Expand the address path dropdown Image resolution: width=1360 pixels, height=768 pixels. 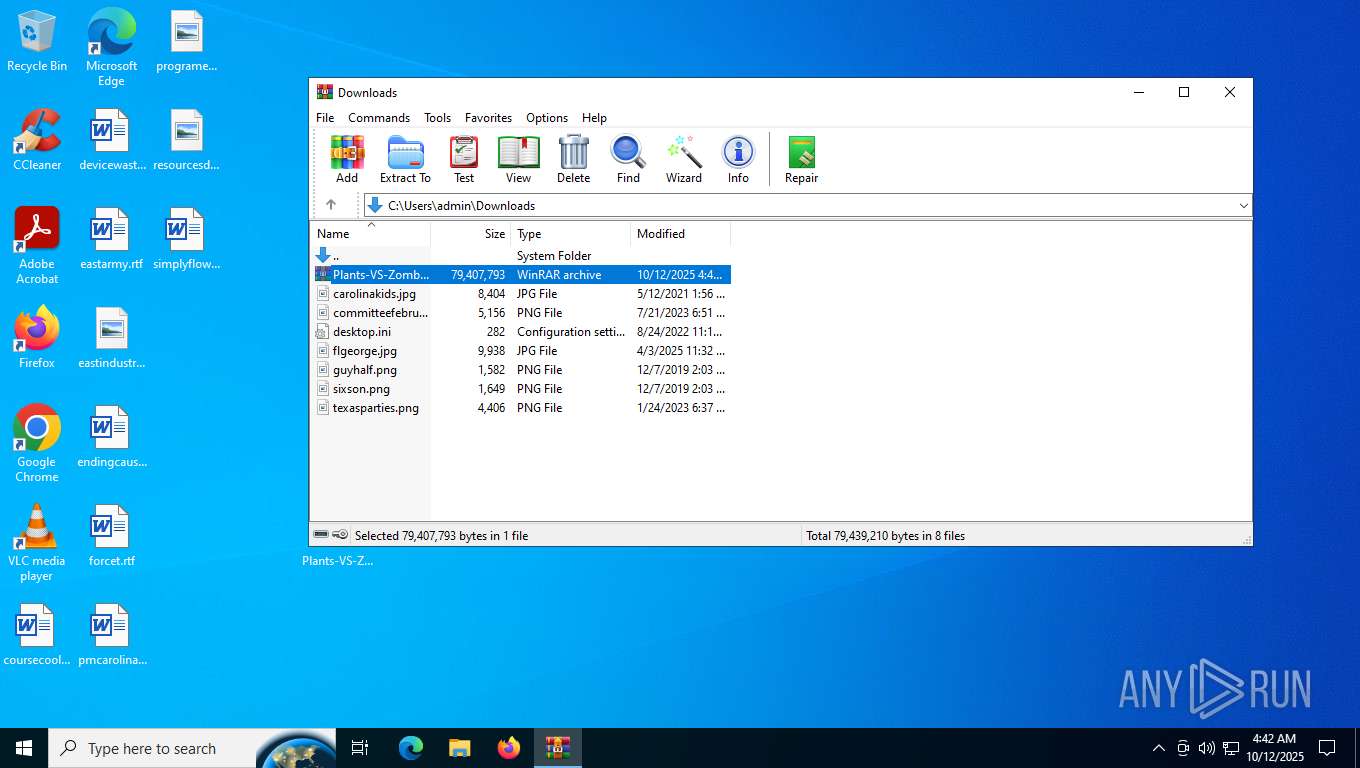[x=1243, y=206]
